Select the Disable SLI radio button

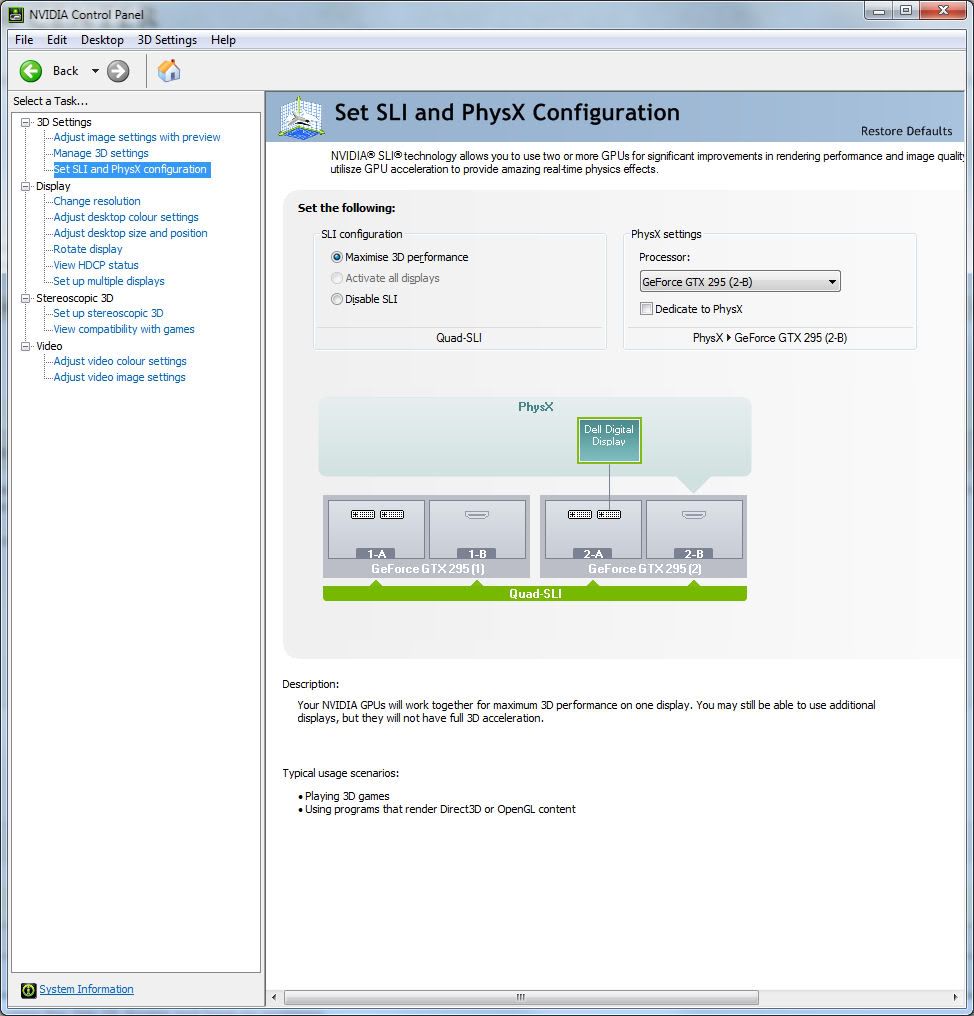coord(337,299)
